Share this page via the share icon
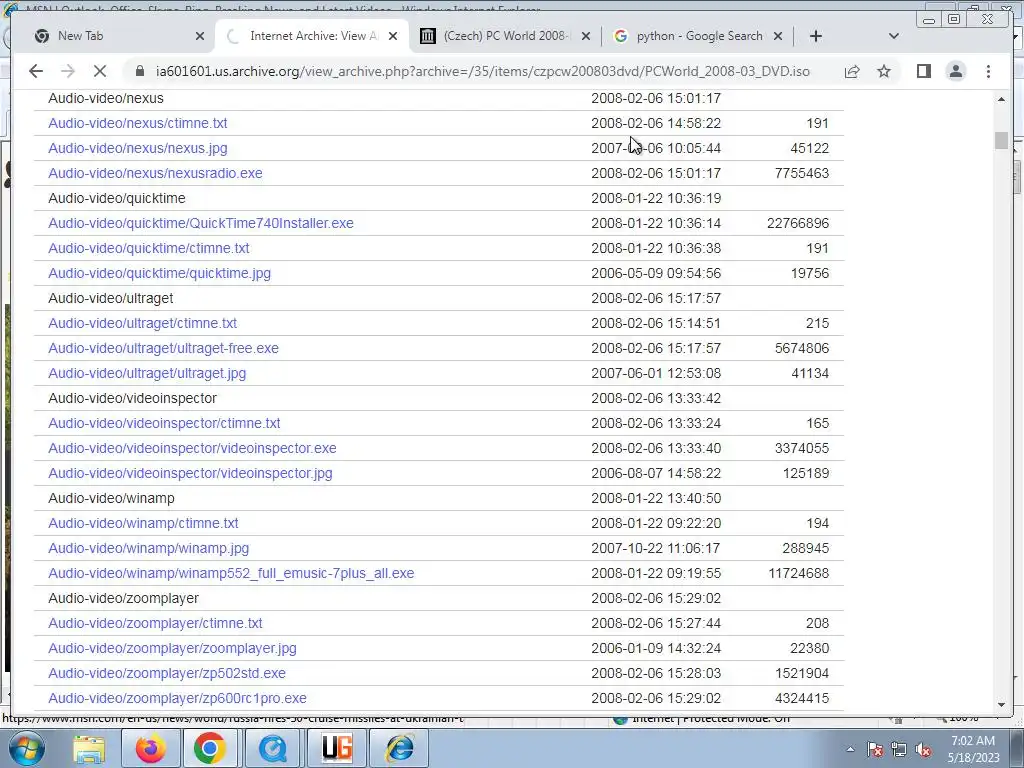1024x768 pixels. [x=852, y=71]
